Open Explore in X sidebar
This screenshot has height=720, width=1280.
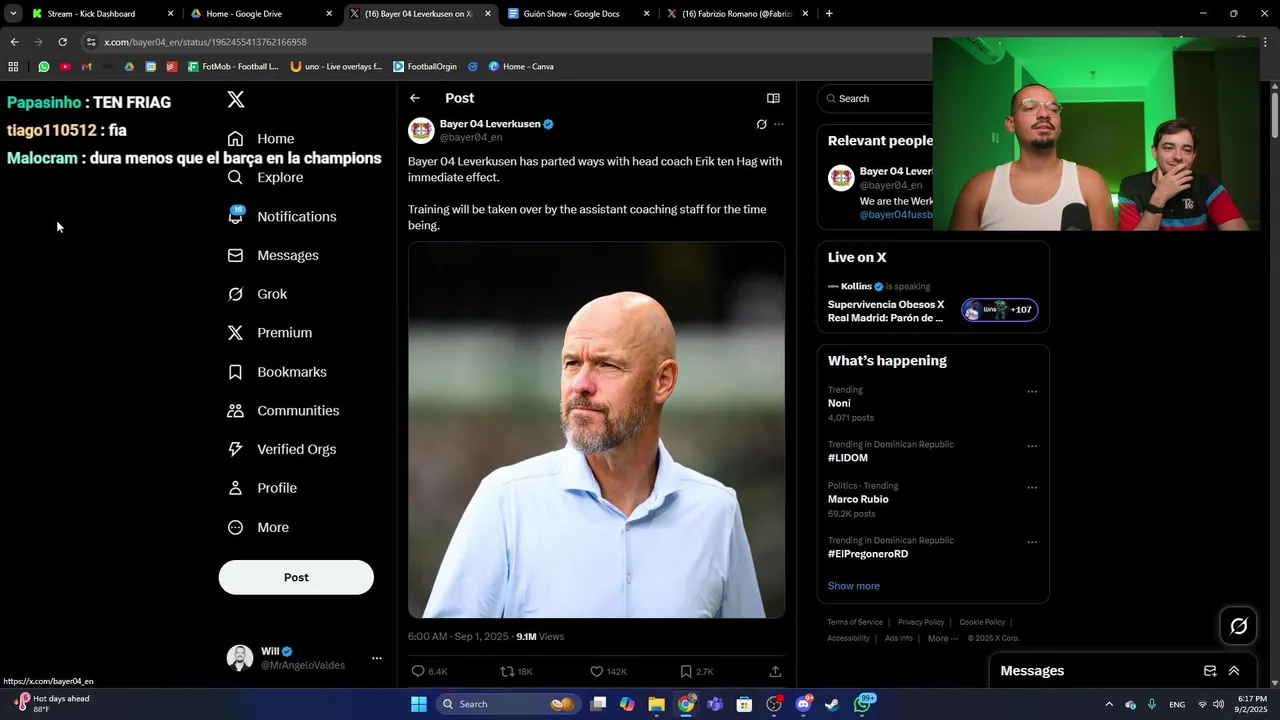click(x=265, y=178)
